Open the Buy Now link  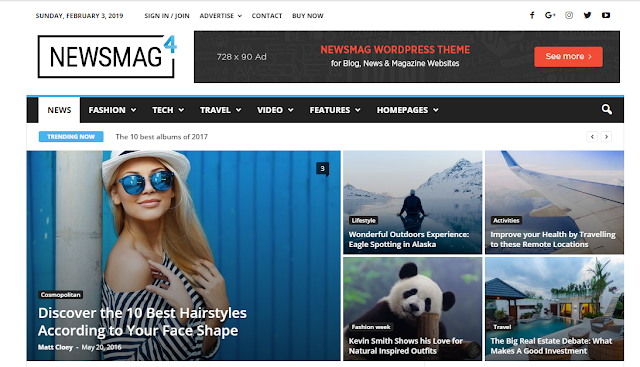click(x=308, y=16)
